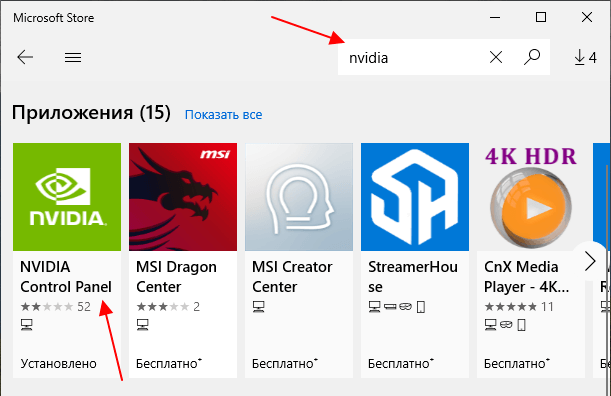Click the NVIDIA Control Panel star rating
Screen dimensions: 611x396
47,307
